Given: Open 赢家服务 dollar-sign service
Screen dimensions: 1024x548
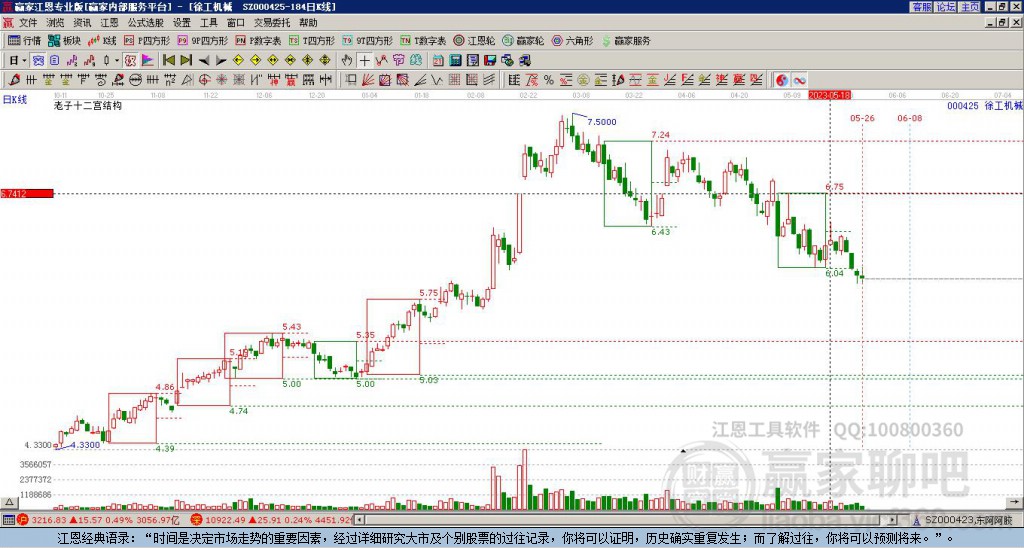Looking at the screenshot, I should 626,40.
